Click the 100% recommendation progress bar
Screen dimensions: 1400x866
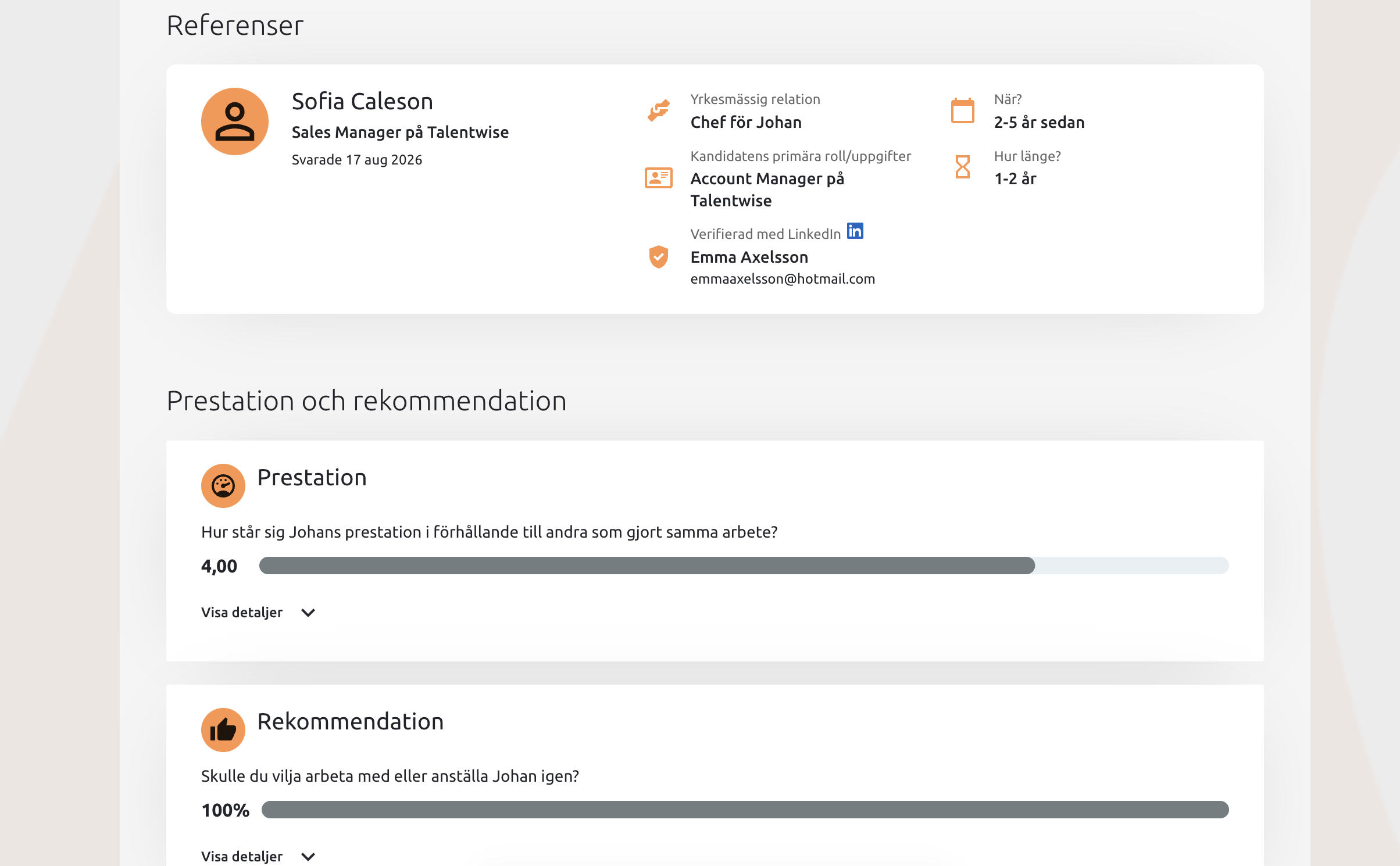[745, 810]
